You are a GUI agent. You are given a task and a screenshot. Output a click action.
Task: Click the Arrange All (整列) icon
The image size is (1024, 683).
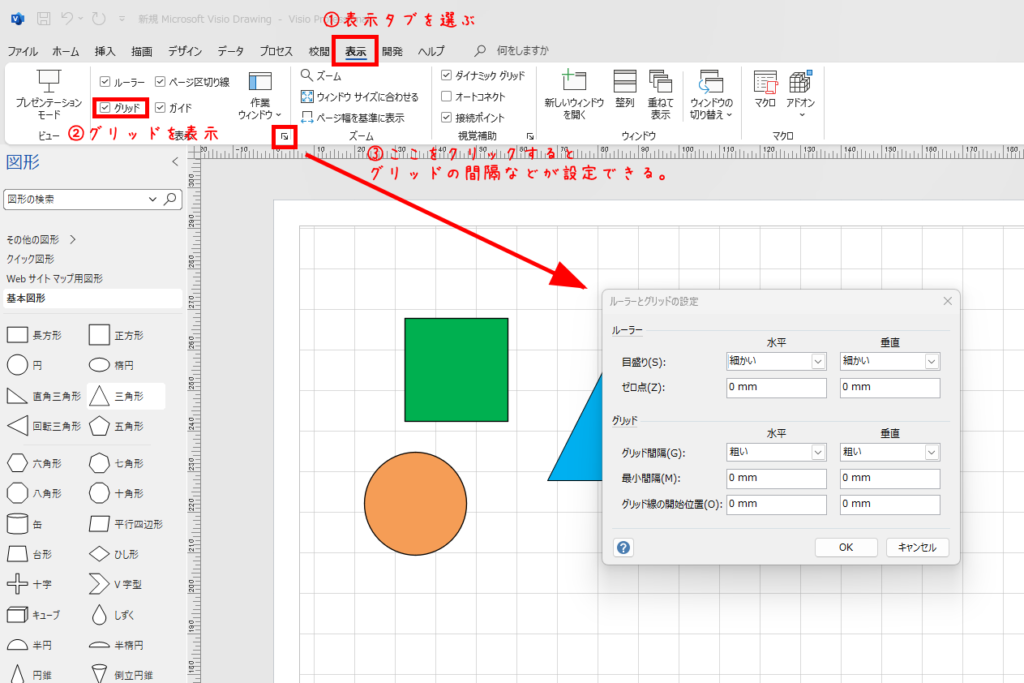click(x=625, y=82)
